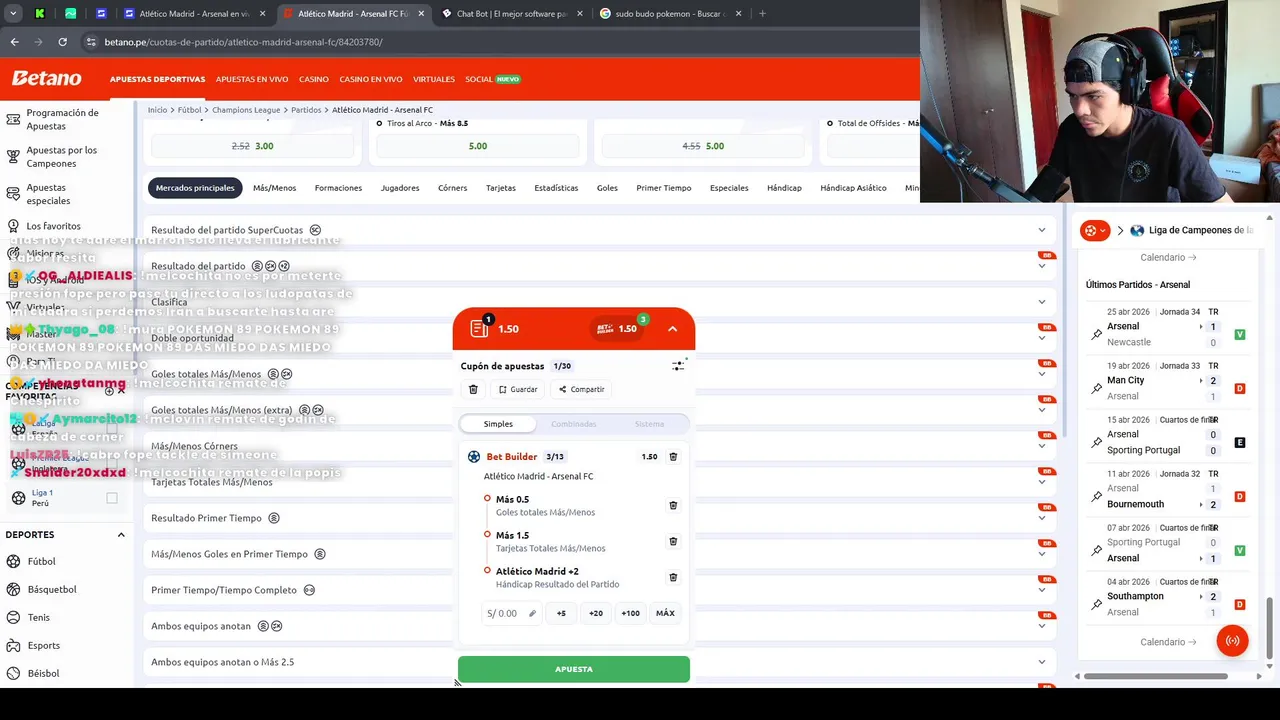Screen dimensions: 1280x720
Task: Reload the page in browser
Action: (62, 42)
